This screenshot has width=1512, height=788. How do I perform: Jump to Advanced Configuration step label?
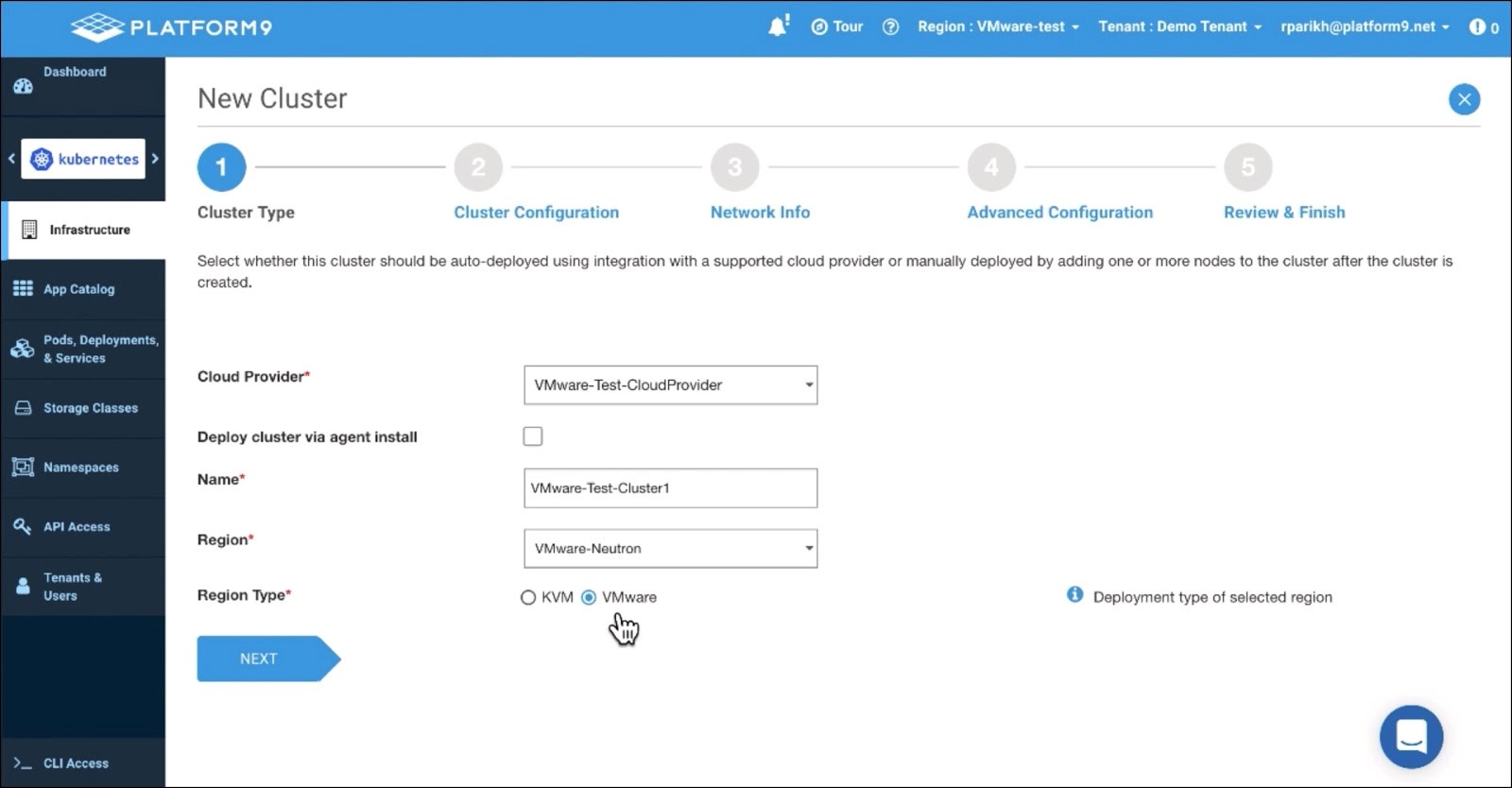point(1059,213)
